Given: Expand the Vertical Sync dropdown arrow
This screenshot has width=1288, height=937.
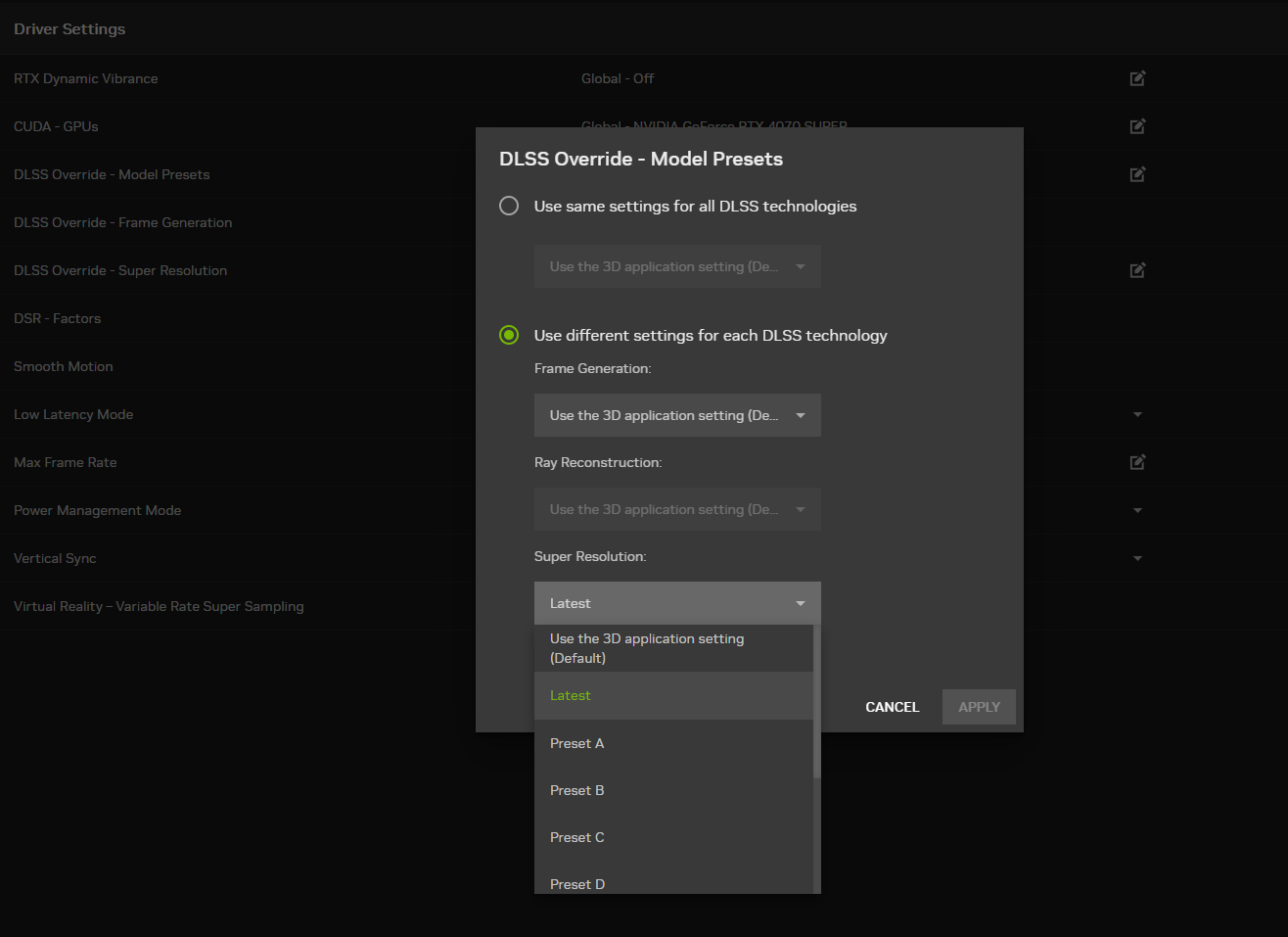Looking at the screenshot, I should pos(1137,559).
